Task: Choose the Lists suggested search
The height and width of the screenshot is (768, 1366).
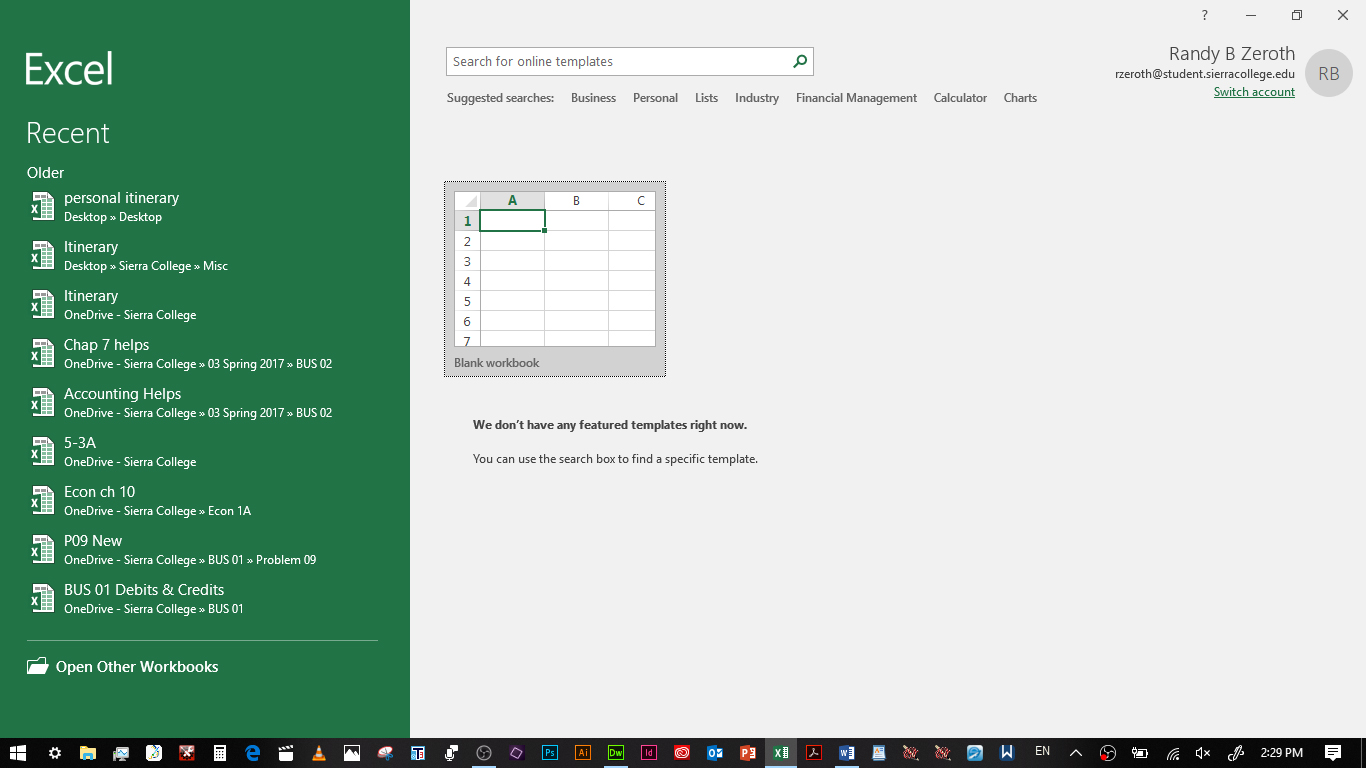Action: (706, 98)
